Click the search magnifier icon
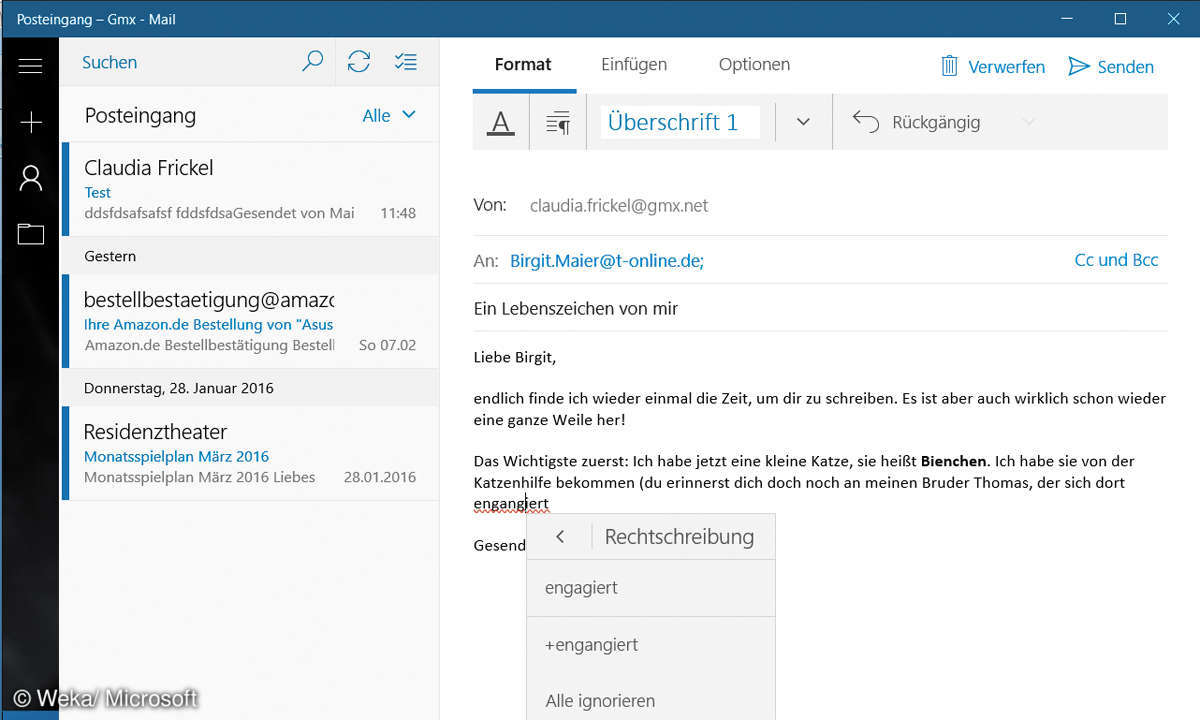 (312, 62)
